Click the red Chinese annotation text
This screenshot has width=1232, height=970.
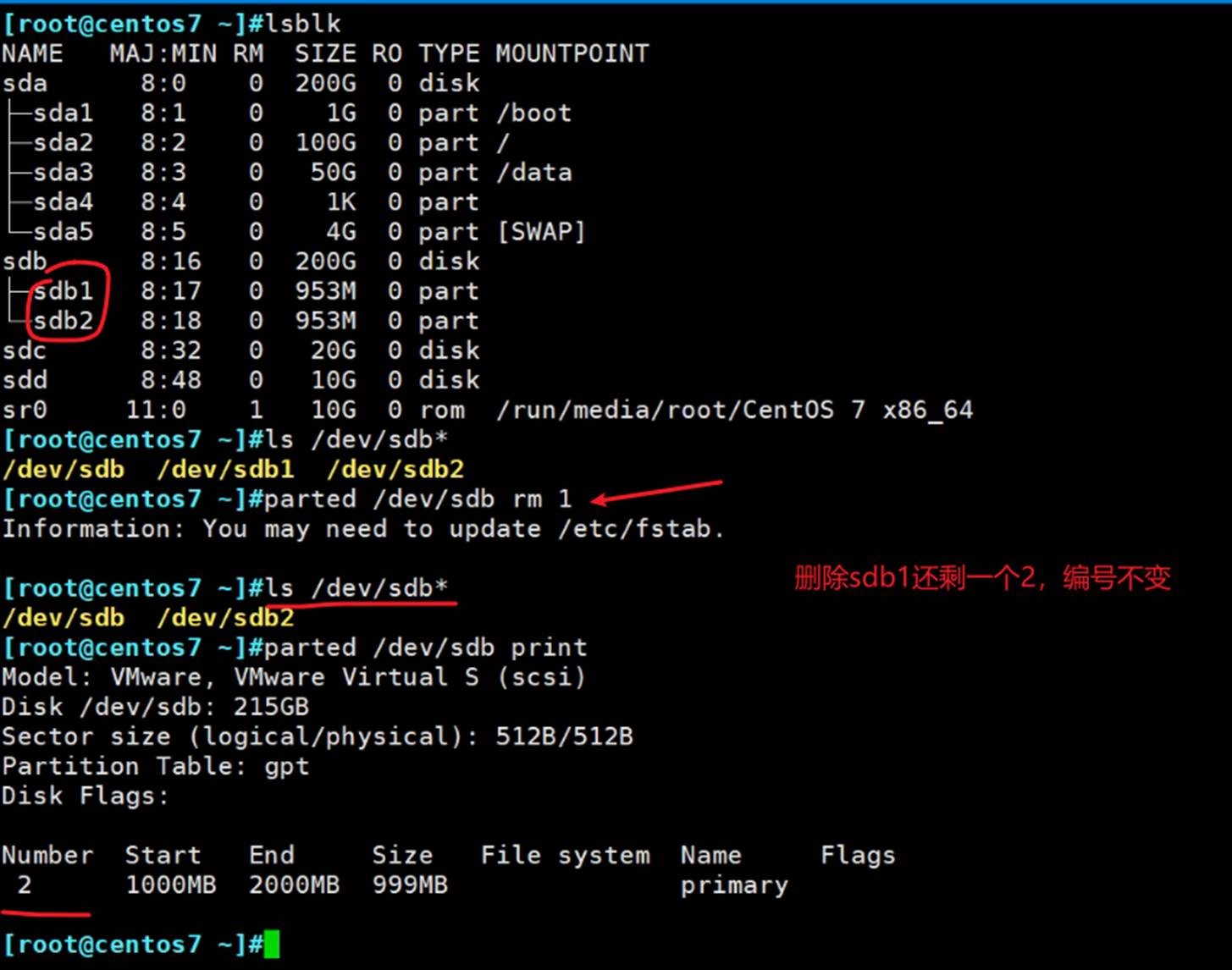coord(982,578)
